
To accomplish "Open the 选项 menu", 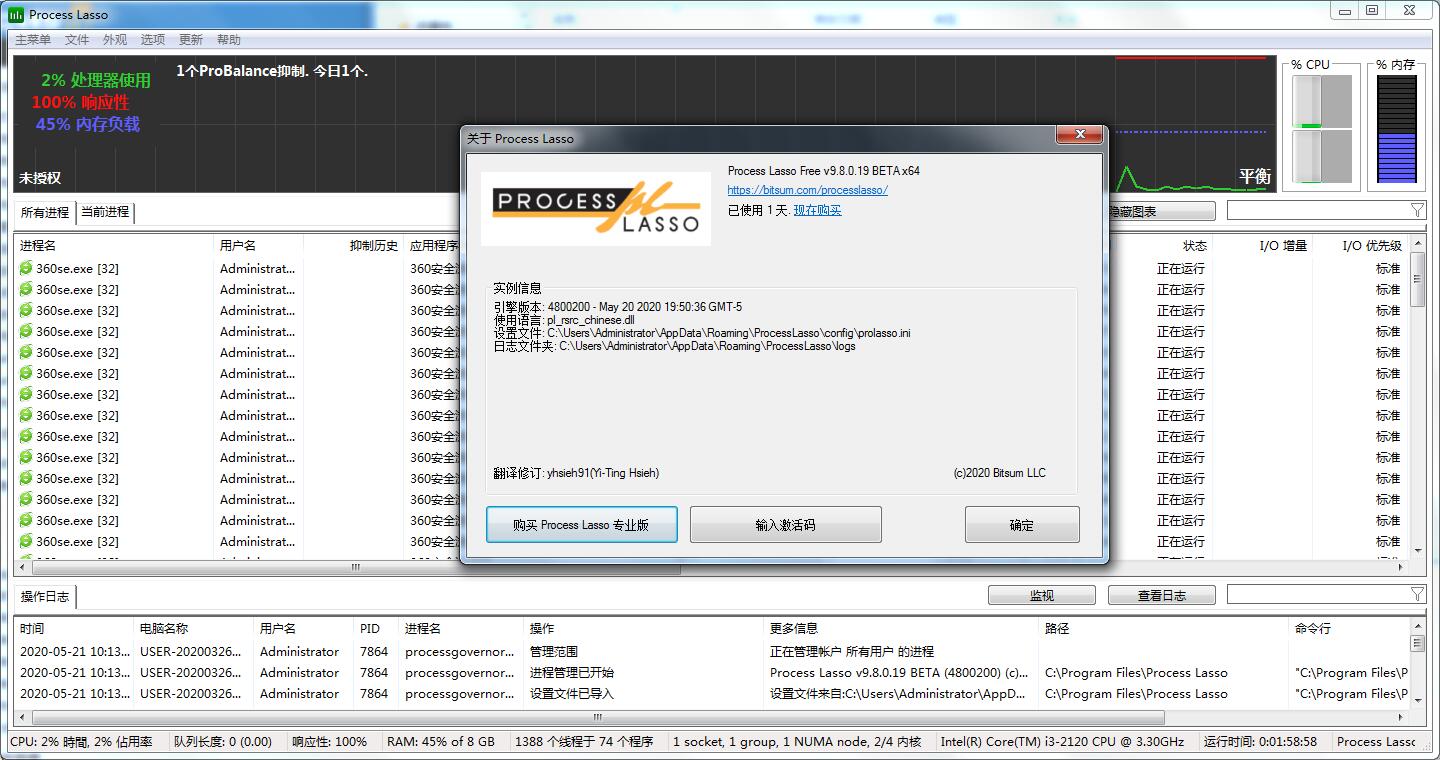I will tap(153, 40).
